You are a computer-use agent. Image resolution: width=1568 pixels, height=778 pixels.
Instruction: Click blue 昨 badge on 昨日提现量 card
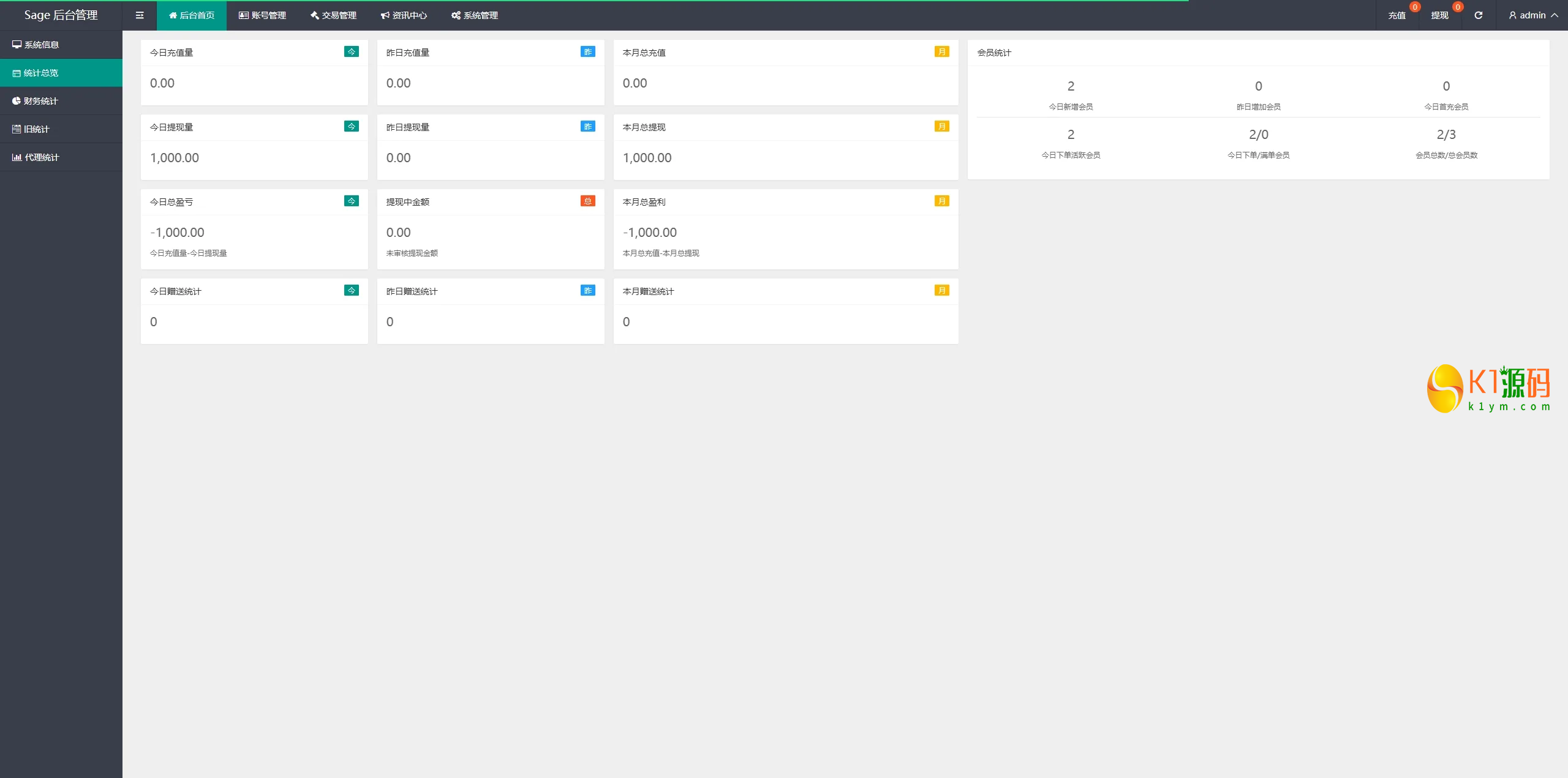click(x=587, y=127)
